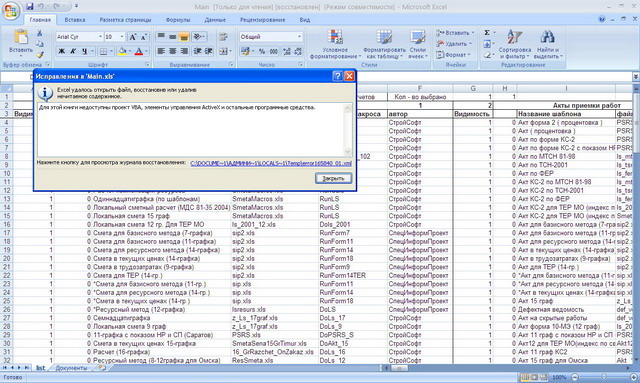The height and width of the screenshot is (383, 640).
Task: Open Find & Select (Найти и выделить)
Action: [x=548, y=44]
